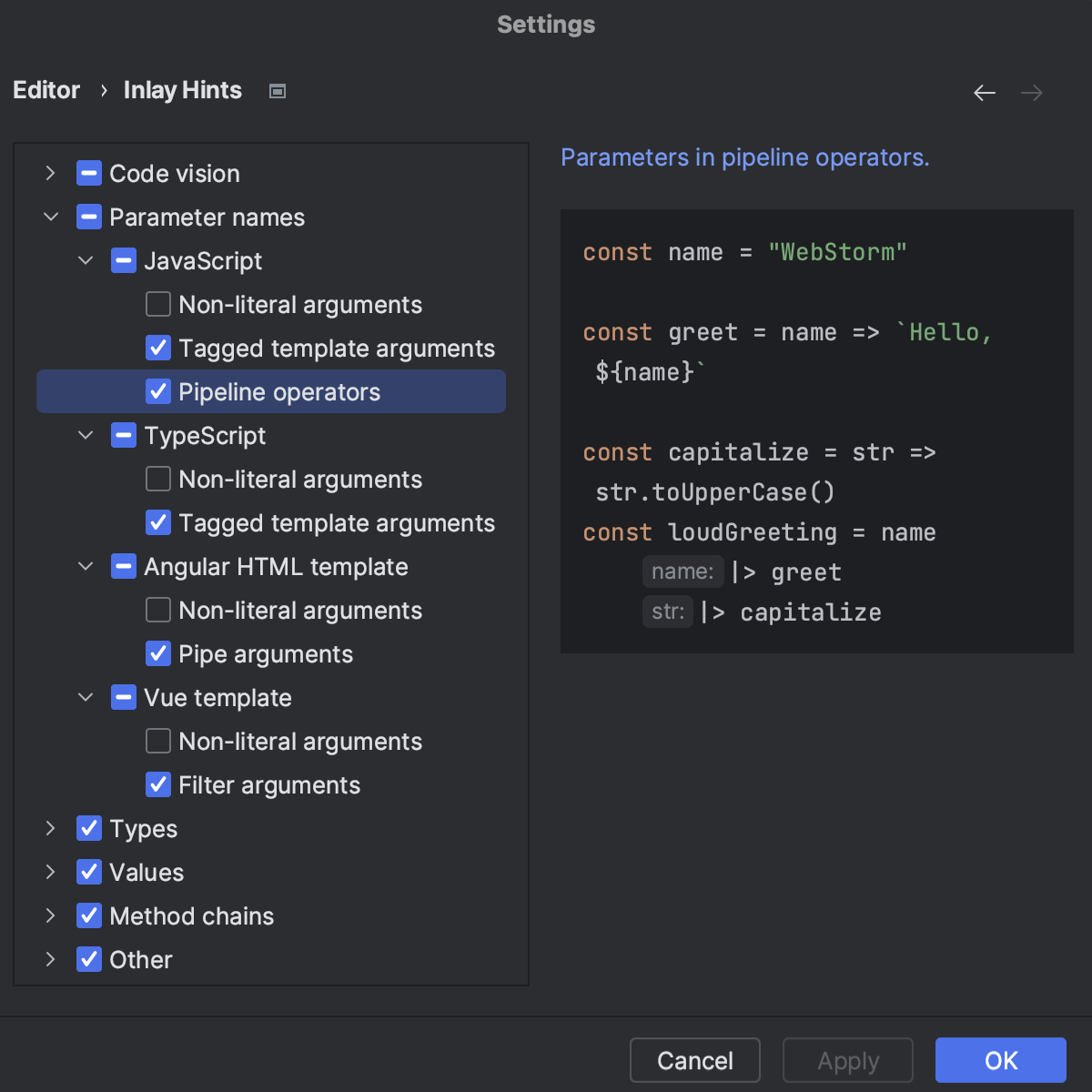The image size is (1092, 1092).
Task: Click the indeterminate Parameter names checkbox
Action: coord(88,217)
